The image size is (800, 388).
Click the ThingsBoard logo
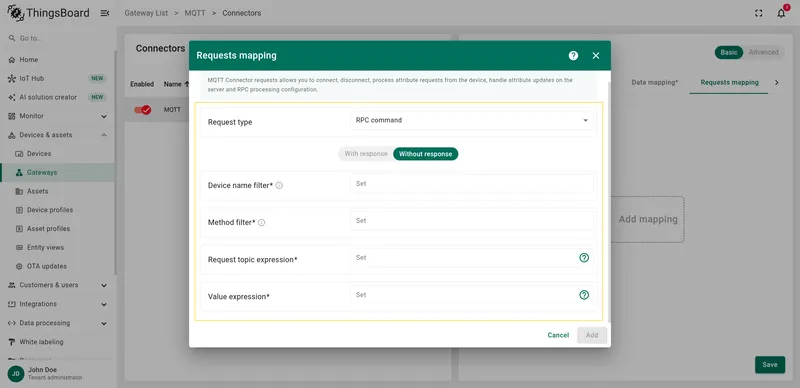[48, 13]
